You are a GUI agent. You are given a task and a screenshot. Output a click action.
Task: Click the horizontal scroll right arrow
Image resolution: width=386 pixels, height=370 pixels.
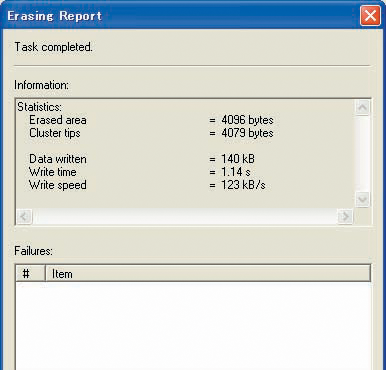(x=345, y=216)
